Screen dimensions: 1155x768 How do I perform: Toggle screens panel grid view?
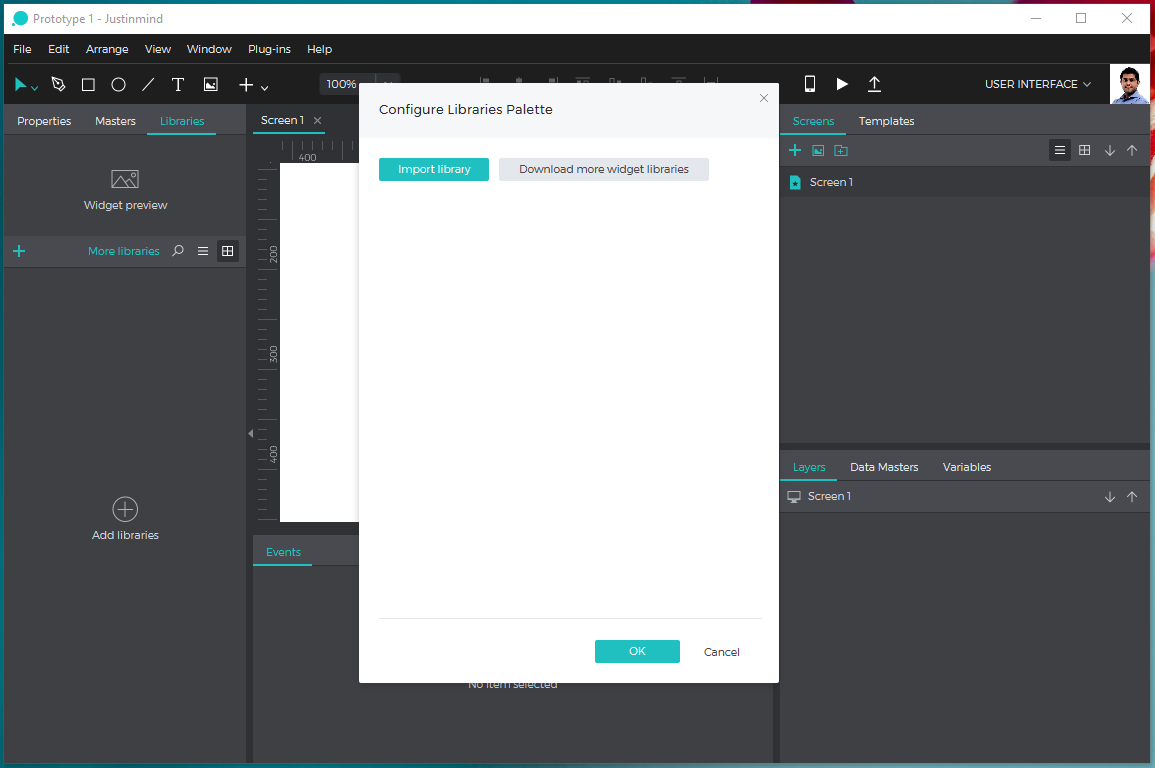(1084, 150)
